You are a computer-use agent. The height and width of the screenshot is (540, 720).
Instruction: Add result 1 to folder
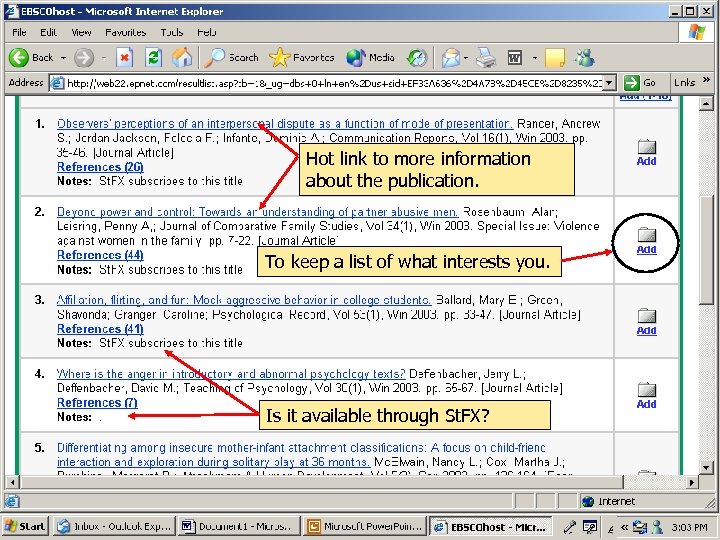point(647,153)
